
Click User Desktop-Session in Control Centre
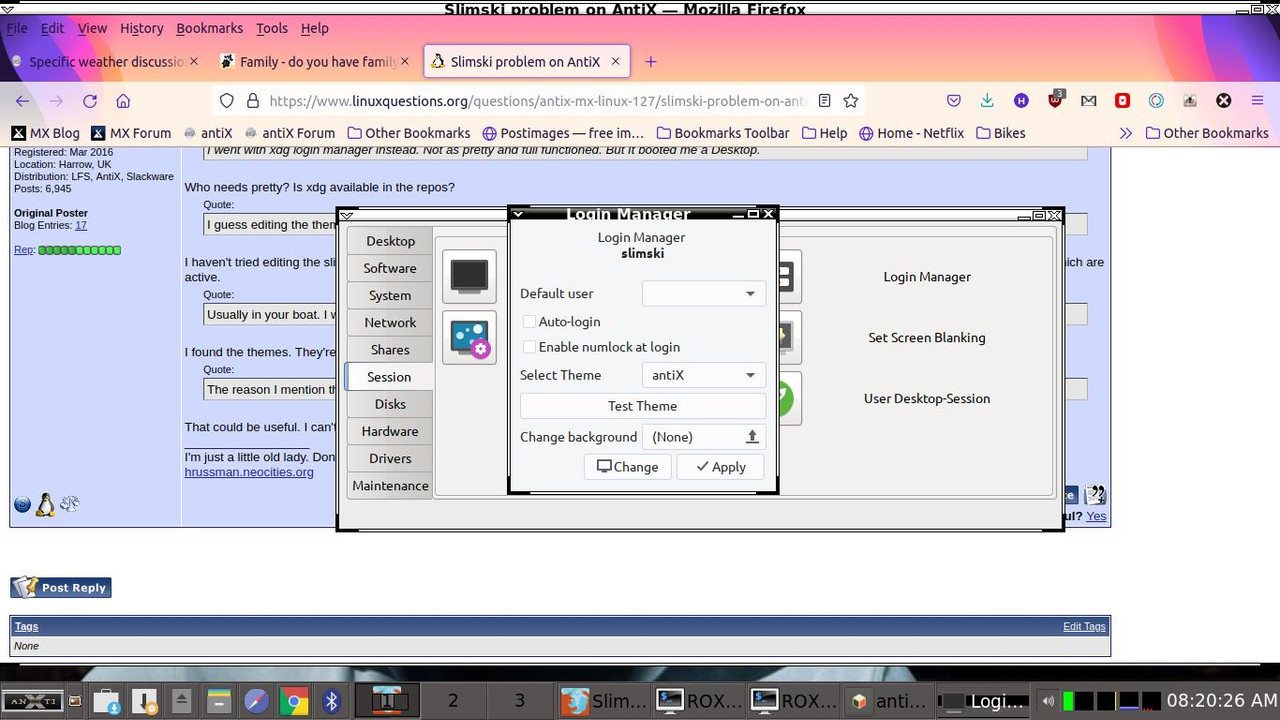[x=927, y=398]
